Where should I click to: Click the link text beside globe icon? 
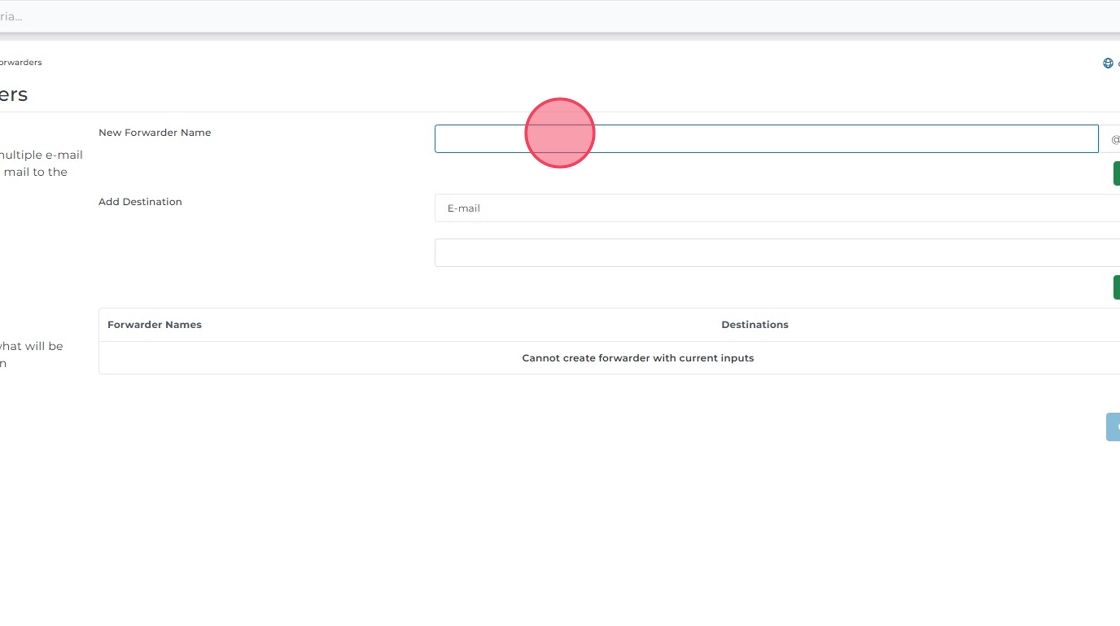[1117, 63]
